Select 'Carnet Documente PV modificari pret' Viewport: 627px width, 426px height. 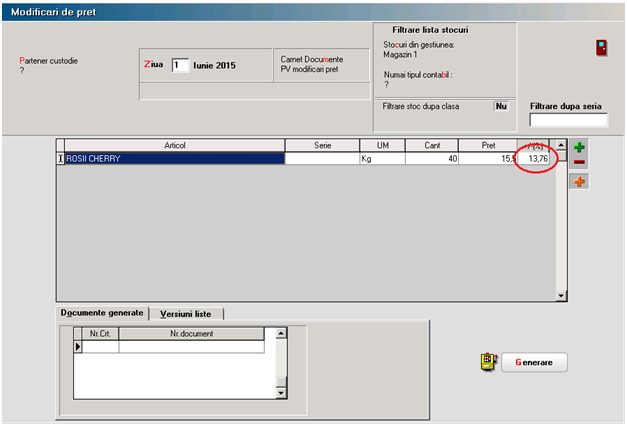(x=311, y=64)
